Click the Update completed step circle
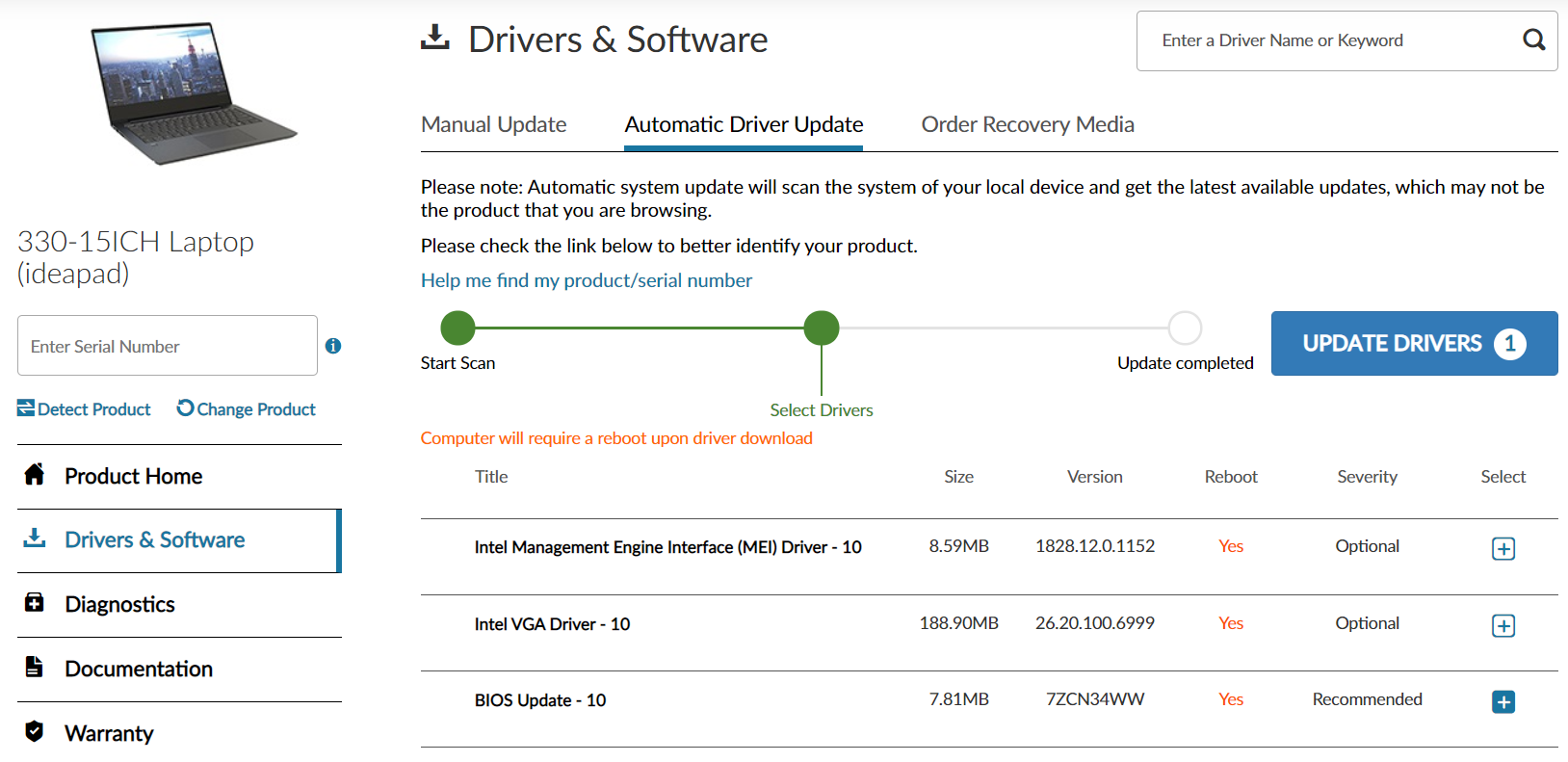This screenshot has height=762, width=1568. pos(1185,328)
